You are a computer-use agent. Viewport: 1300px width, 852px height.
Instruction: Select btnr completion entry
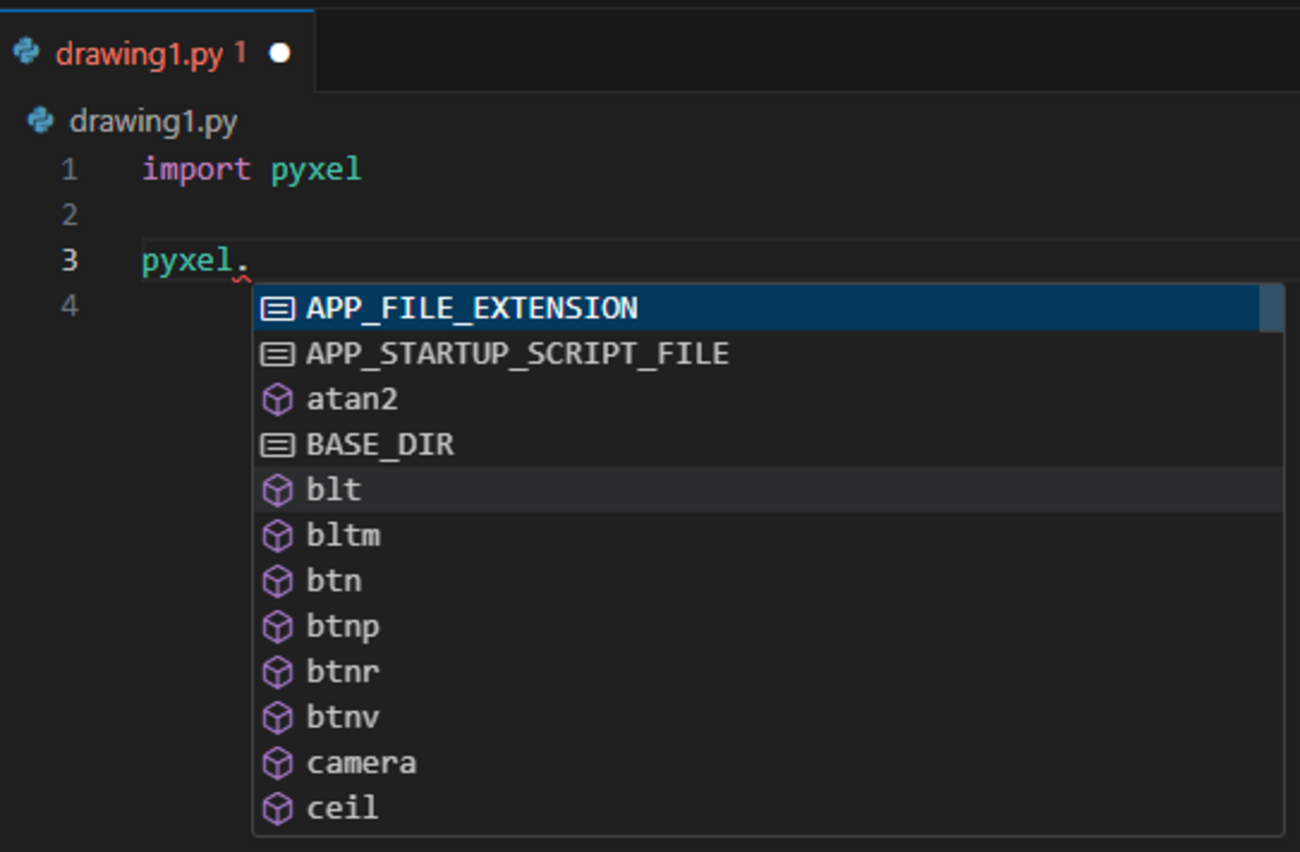(x=343, y=672)
